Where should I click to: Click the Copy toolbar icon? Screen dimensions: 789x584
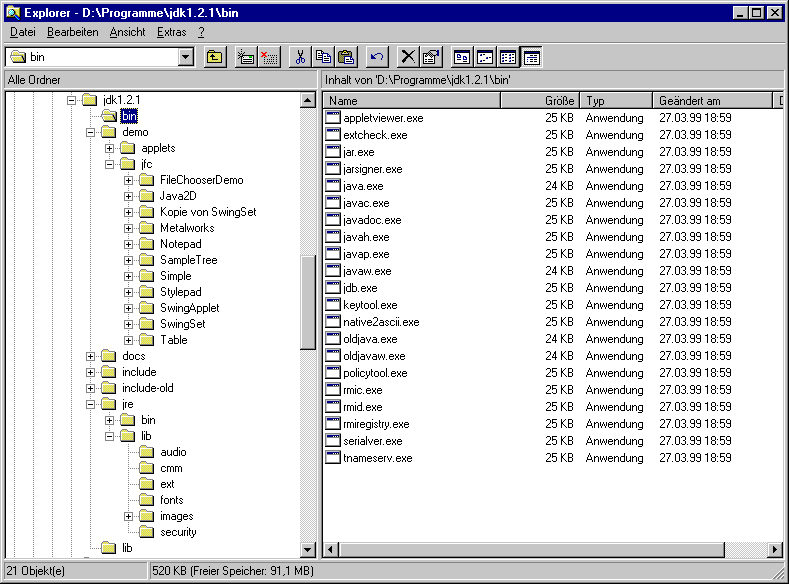[x=323, y=57]
